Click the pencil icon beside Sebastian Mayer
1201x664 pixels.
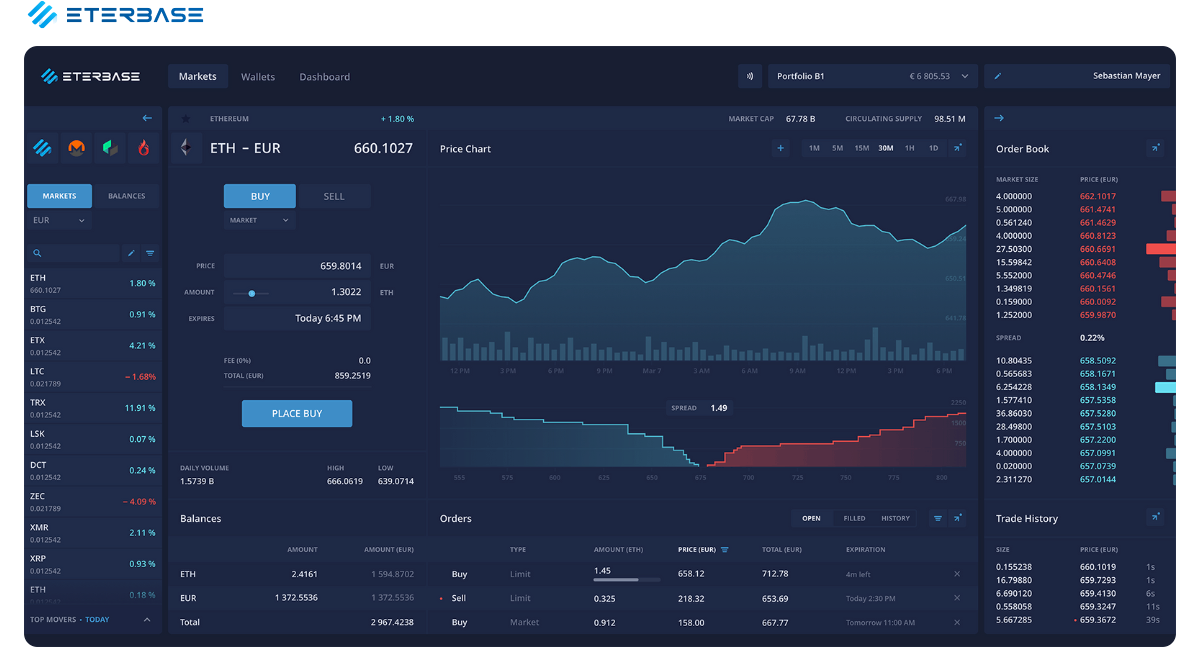[997, 76]
